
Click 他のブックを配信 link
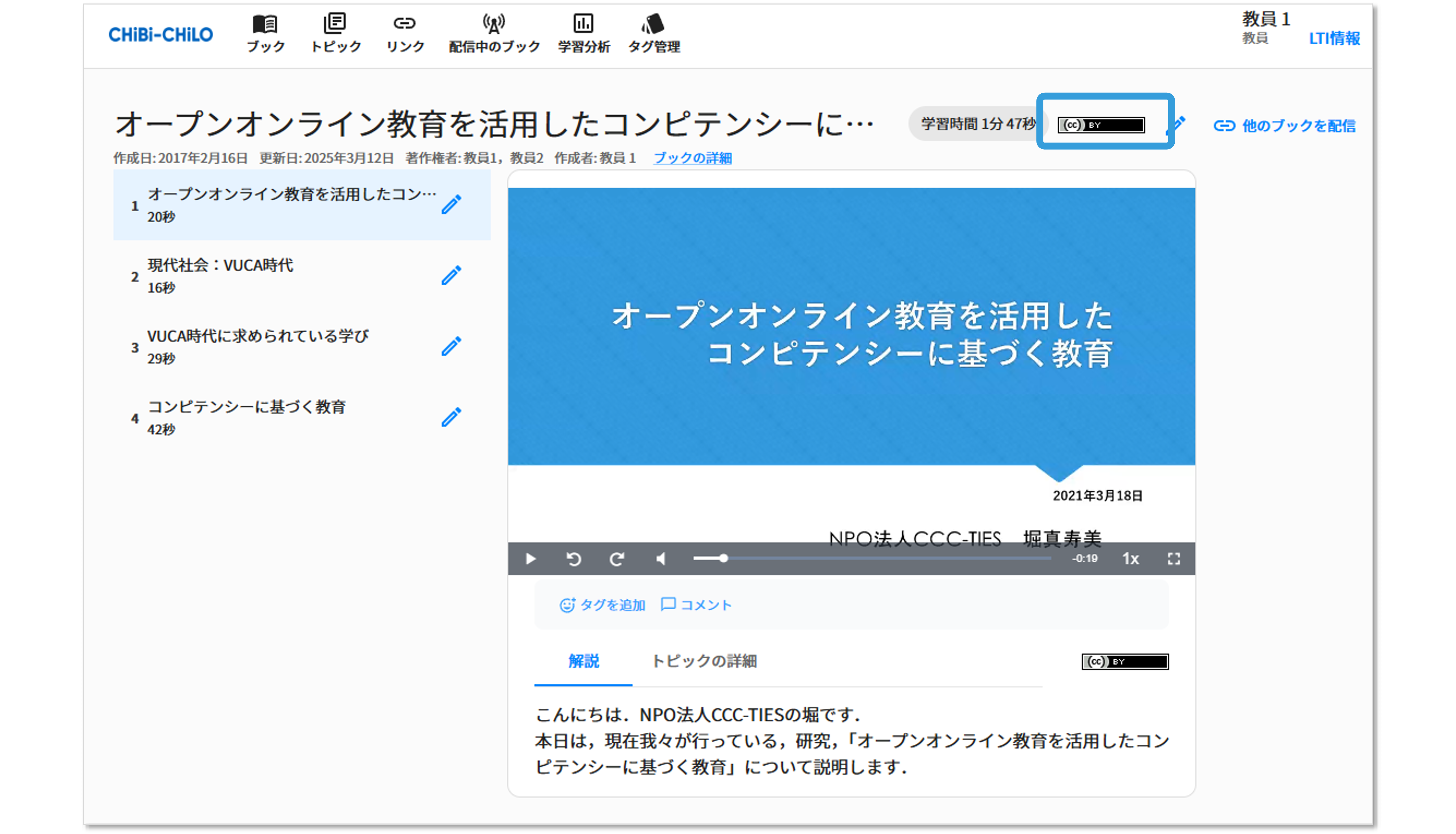tap(1284, 125)
